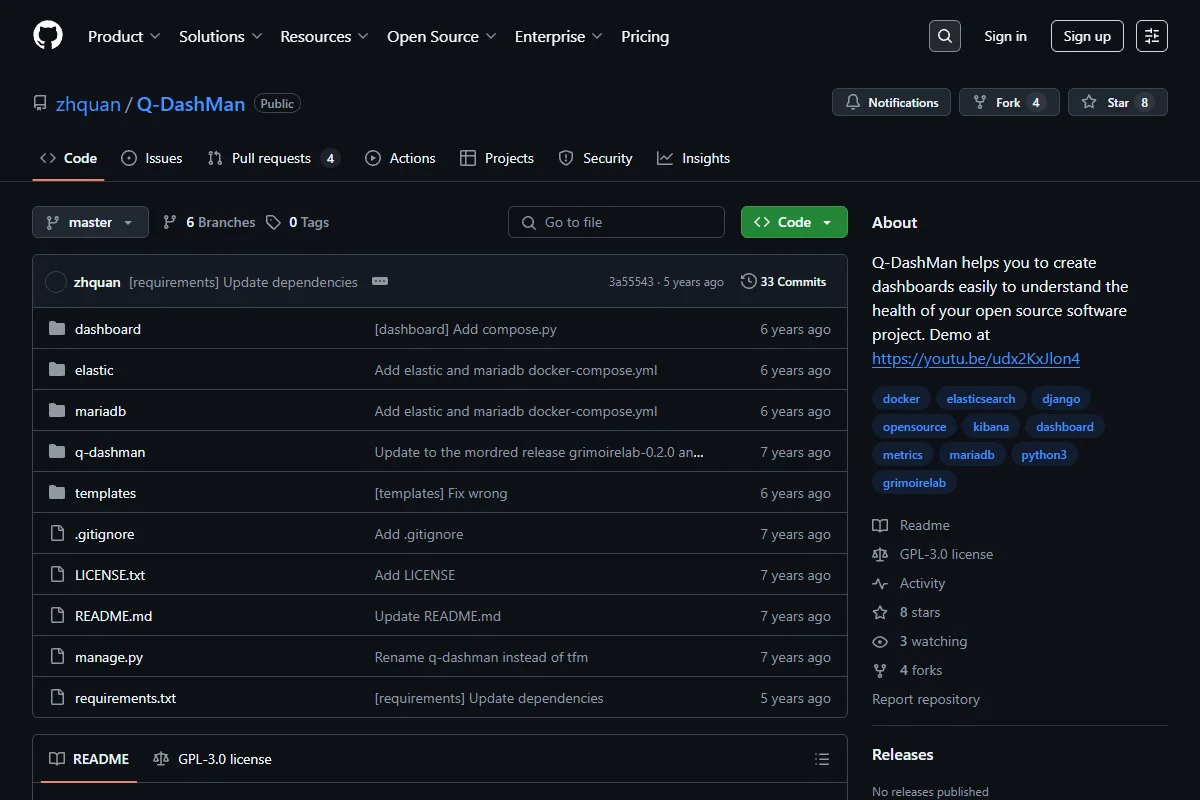Click the .gitignore file icon
The image size is (1200, 800).
tap(57, 534)
